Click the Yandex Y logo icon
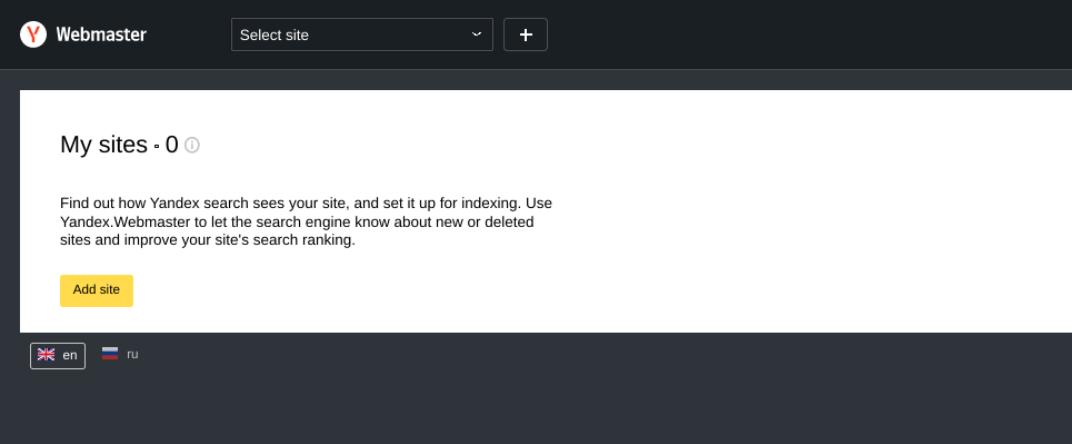 33,34
